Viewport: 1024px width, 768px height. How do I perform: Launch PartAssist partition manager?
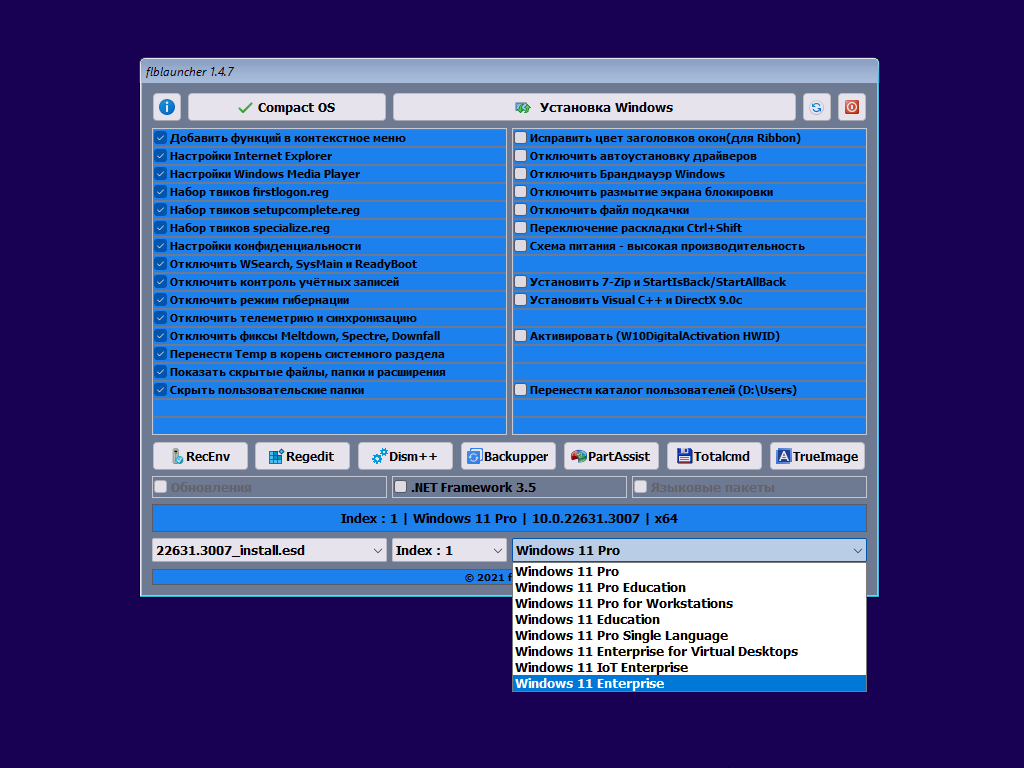pos(610,456)
